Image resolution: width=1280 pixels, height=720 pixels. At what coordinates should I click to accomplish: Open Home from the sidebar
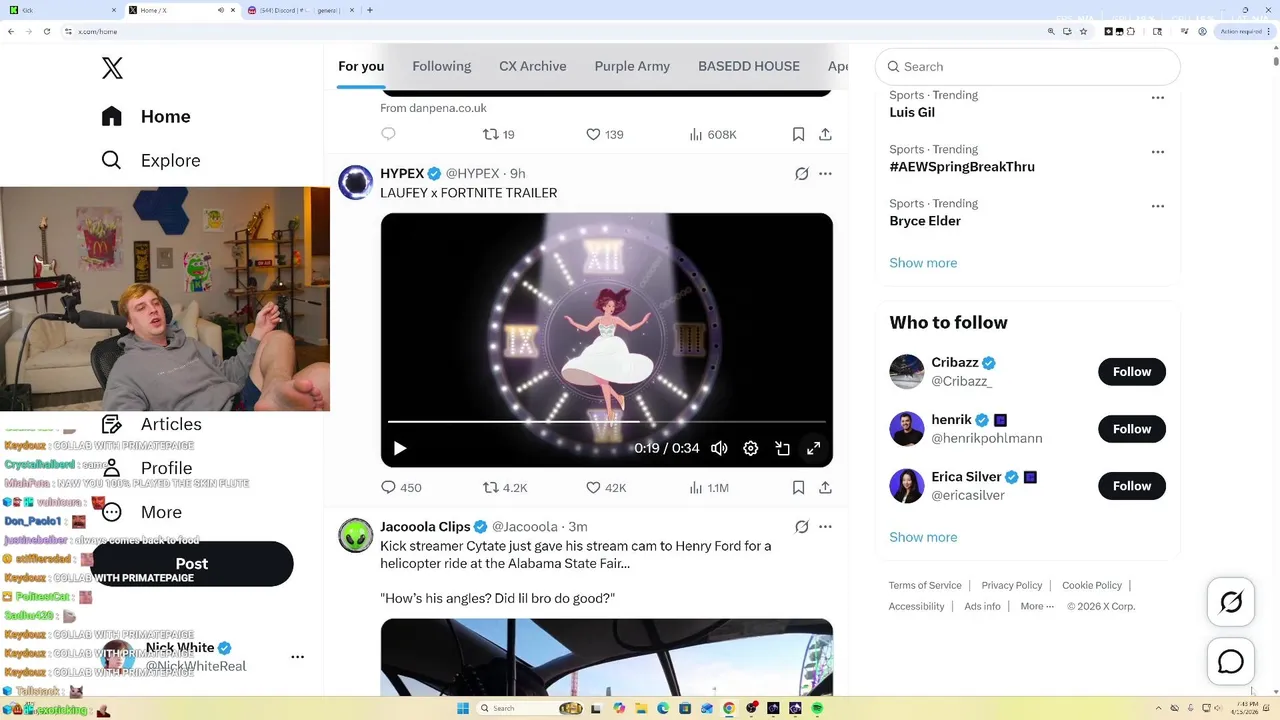(146, 116)
